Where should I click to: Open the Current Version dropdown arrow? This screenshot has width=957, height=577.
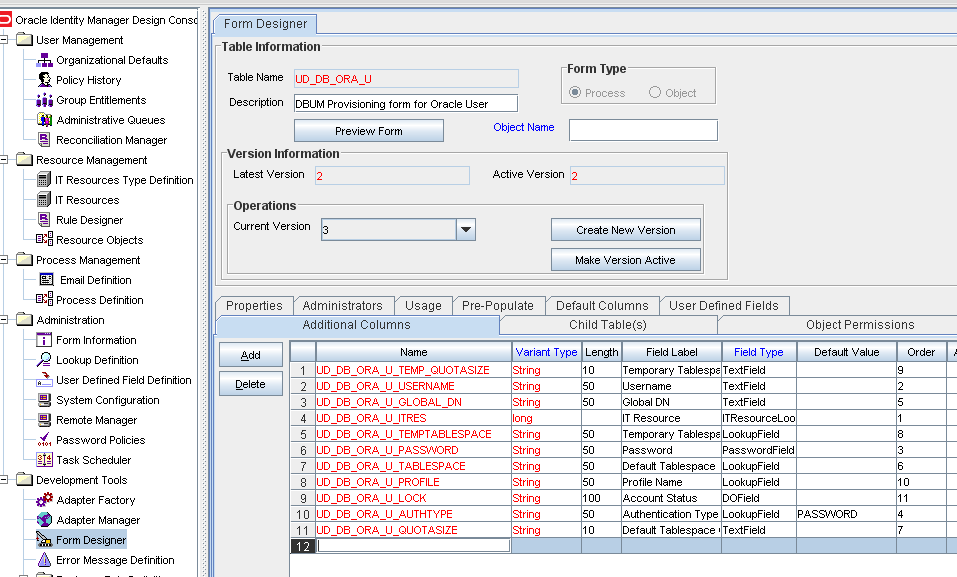(466, 230)
